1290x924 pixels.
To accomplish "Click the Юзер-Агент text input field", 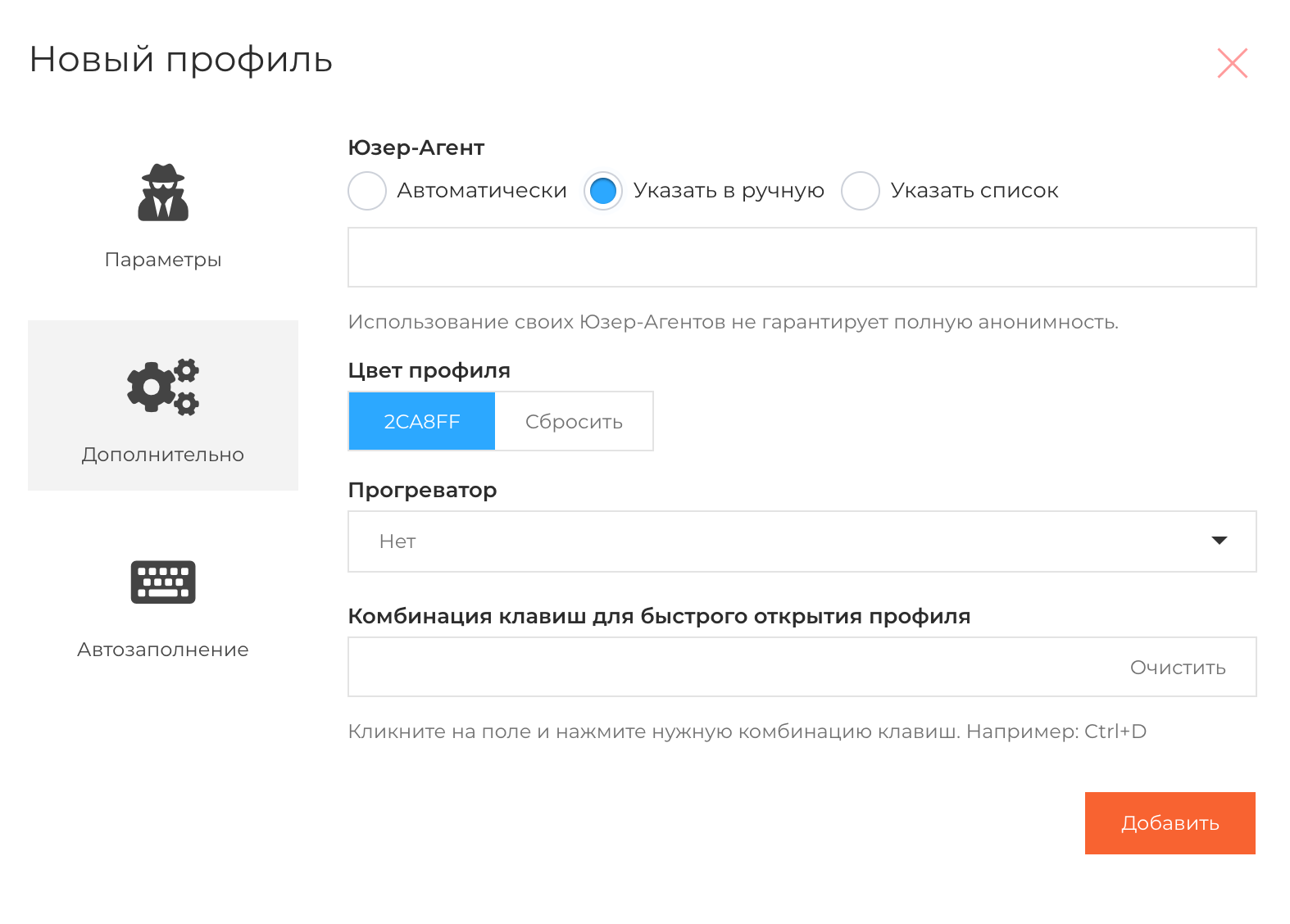I will point(802,257).
